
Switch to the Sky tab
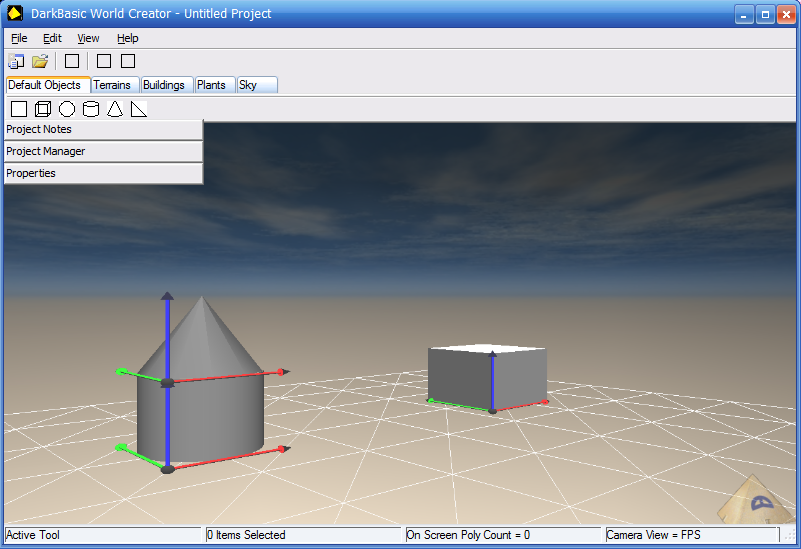pyautogui.click(x=257, y=85)
